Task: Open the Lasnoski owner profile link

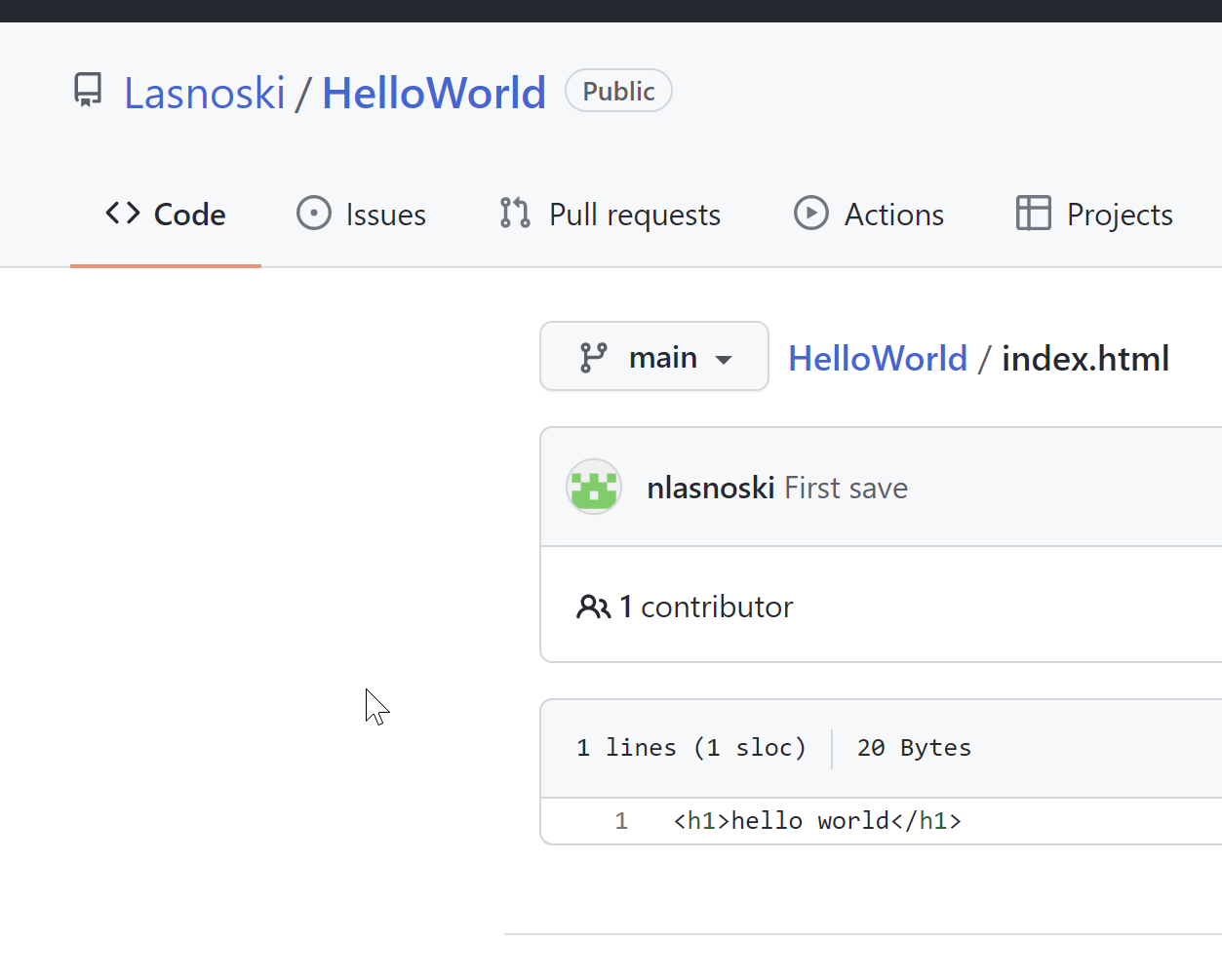Action: coord(205,94)
